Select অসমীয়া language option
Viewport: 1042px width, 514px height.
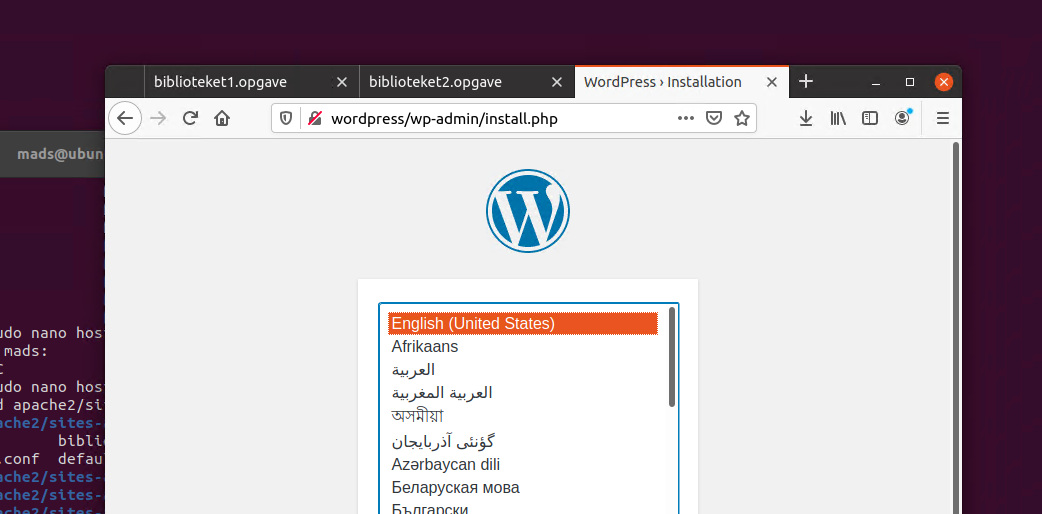point(523,416)
